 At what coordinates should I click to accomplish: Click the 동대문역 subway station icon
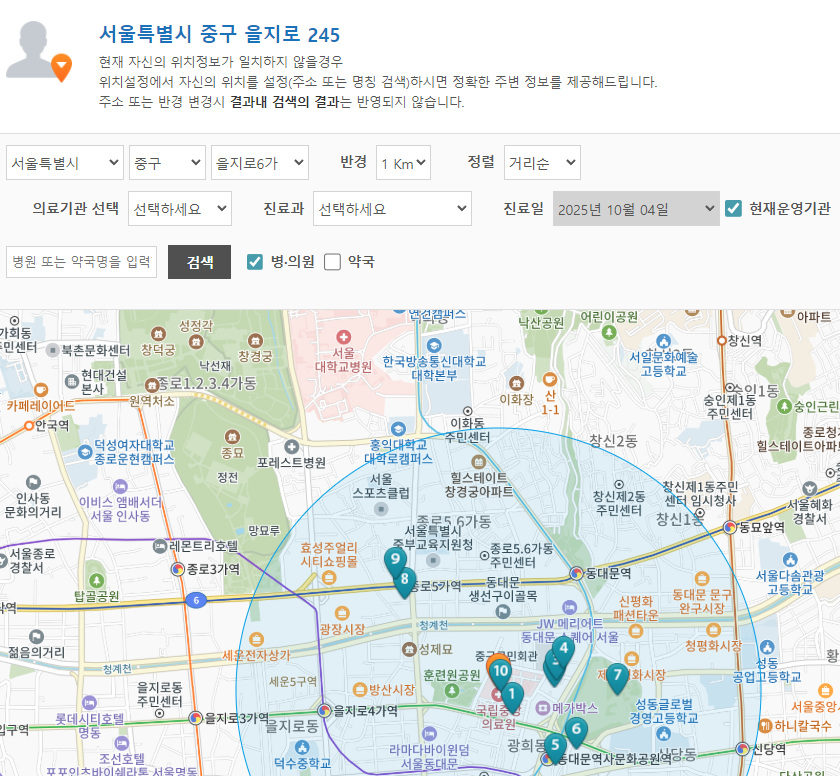tap(576, 574)
